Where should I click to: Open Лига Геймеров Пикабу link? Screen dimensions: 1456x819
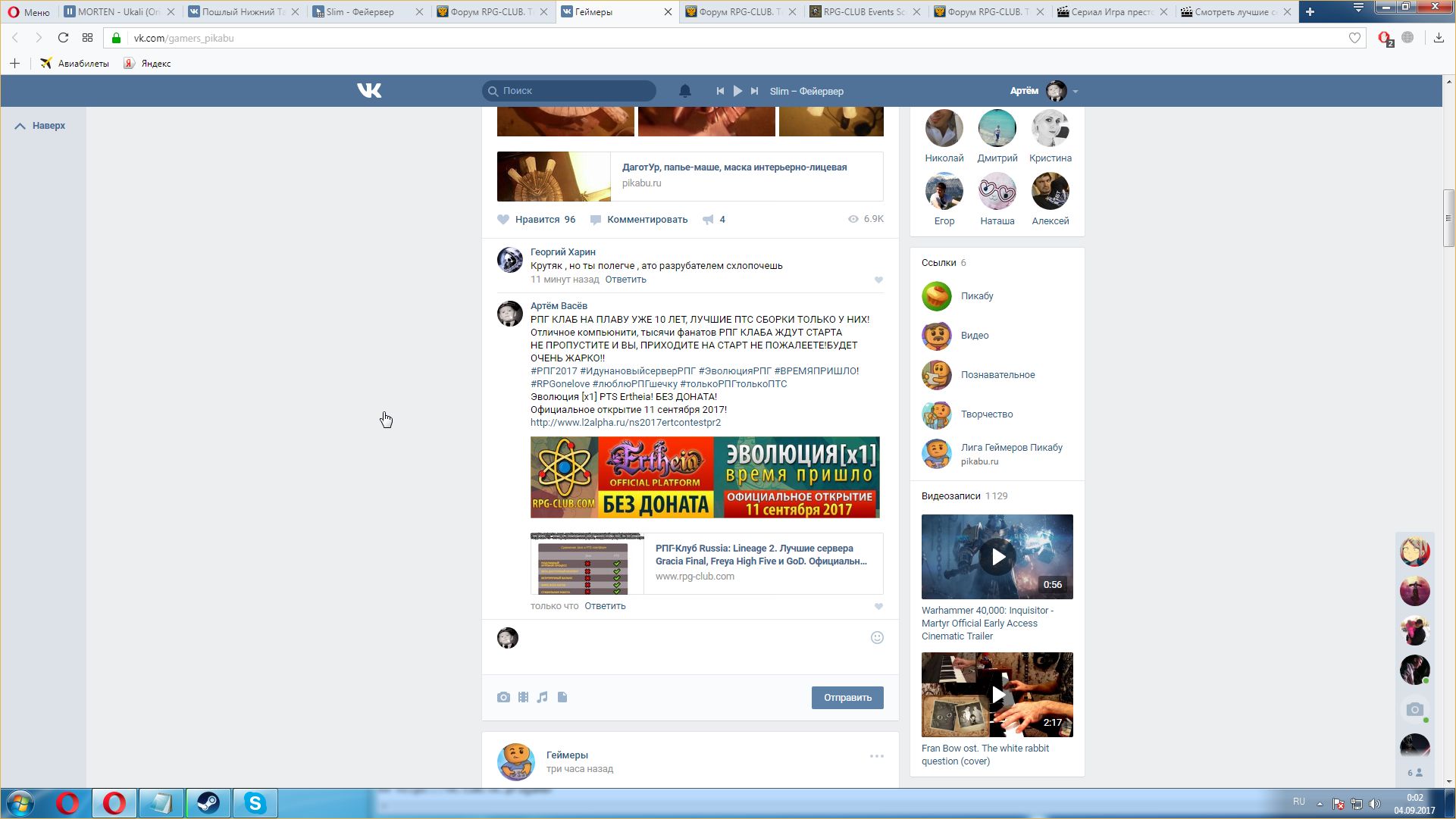coord(1012,448)
